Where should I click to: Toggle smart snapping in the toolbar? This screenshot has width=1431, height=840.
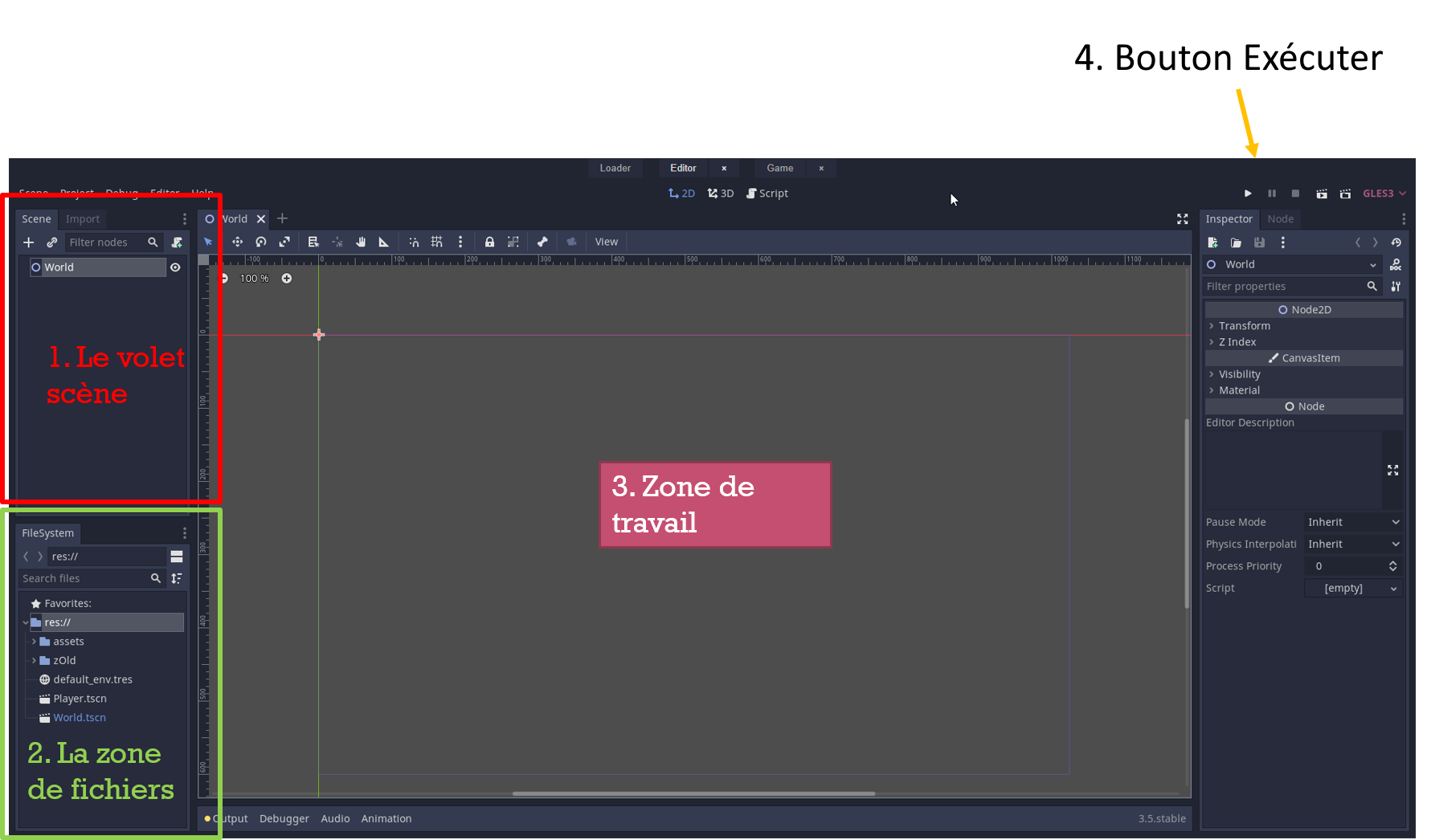[x=414, y=242]
